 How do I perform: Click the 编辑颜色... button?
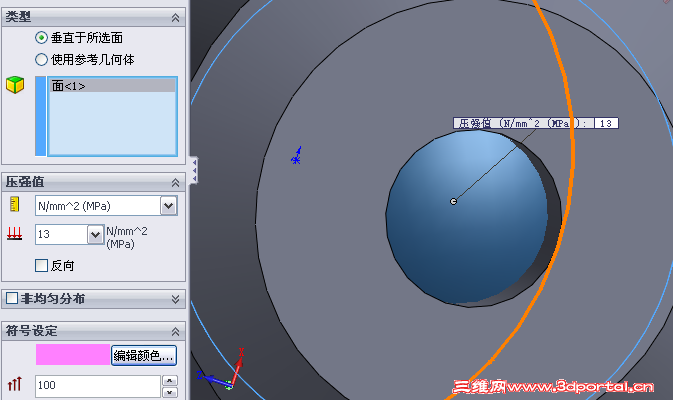pyautogui.click(x=144, y=355)
